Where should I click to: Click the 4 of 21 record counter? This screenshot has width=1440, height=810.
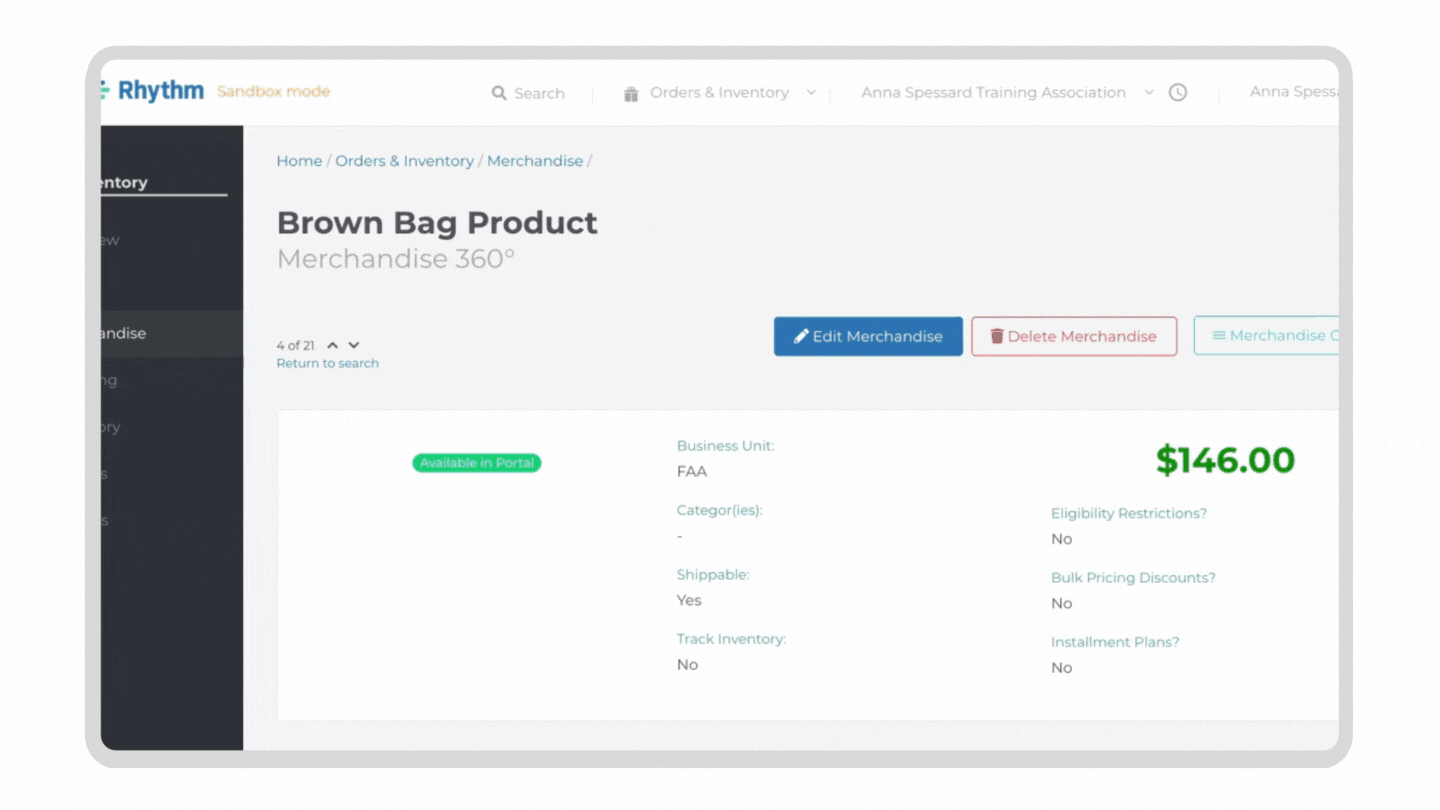coord(296,345)
